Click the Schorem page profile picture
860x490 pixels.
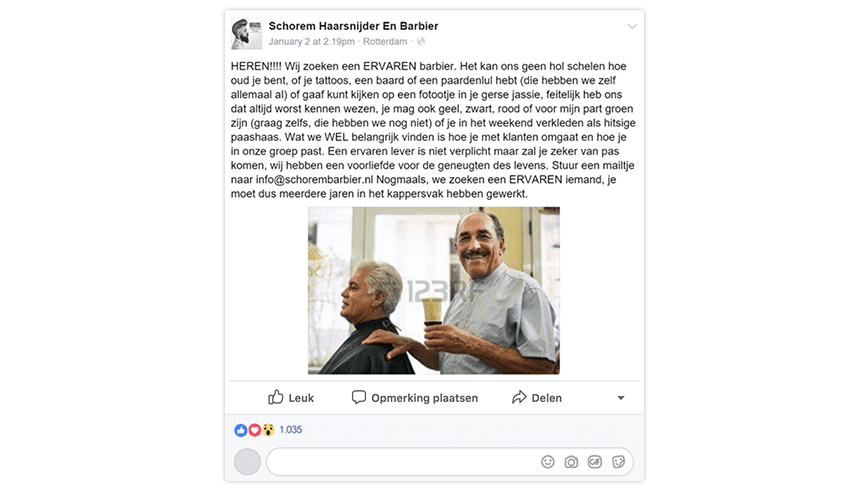click(246, 33)
